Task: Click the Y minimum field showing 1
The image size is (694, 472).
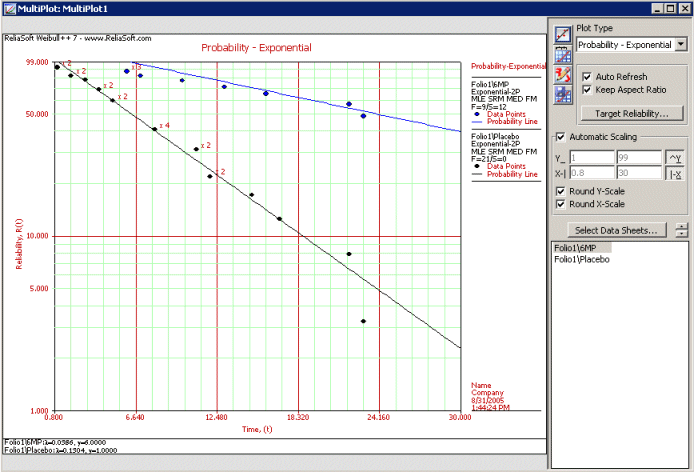Action: tap(592, 158)
